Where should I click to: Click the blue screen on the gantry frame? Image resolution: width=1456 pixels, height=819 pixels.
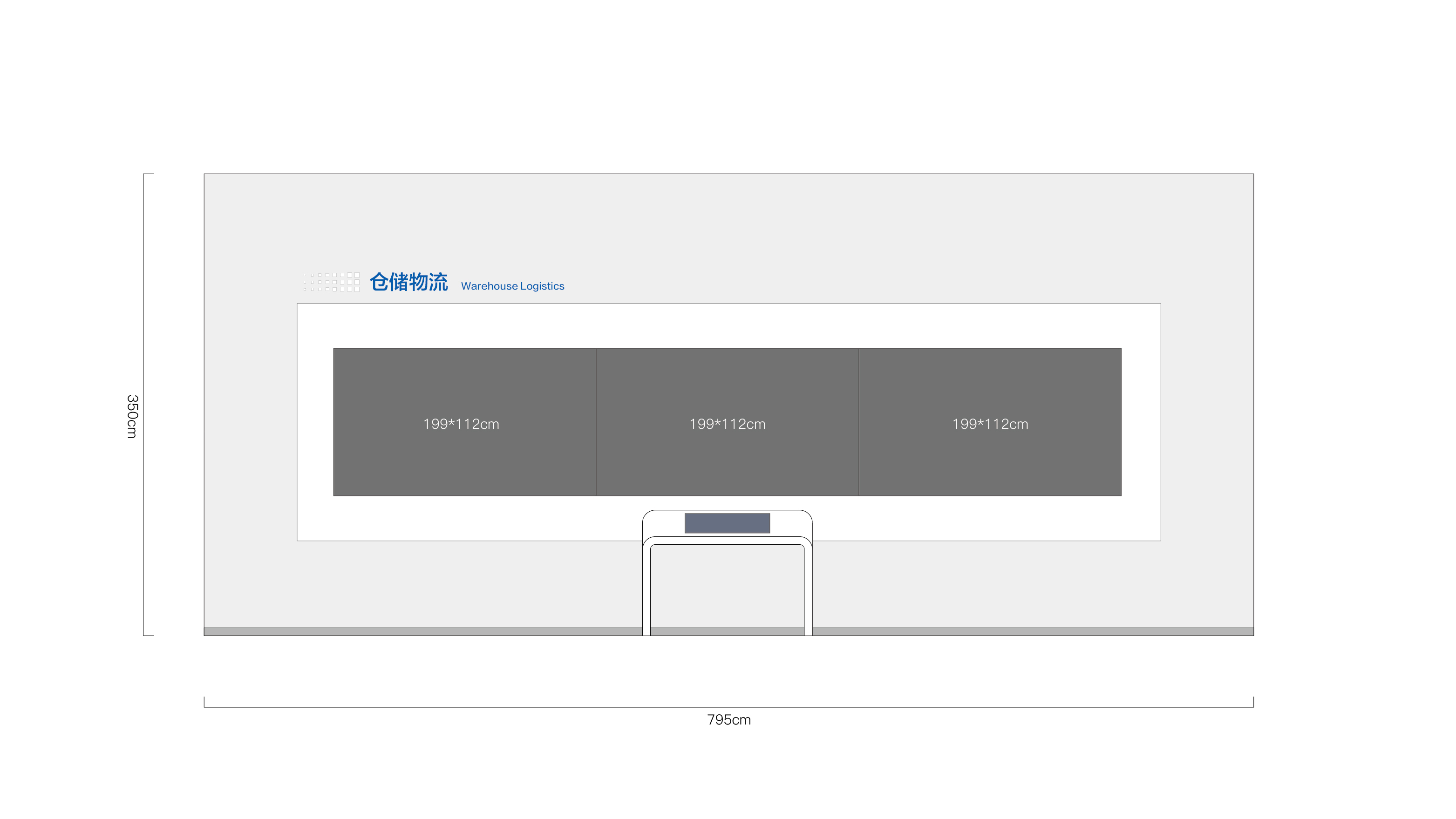click(x=727, y=522)
